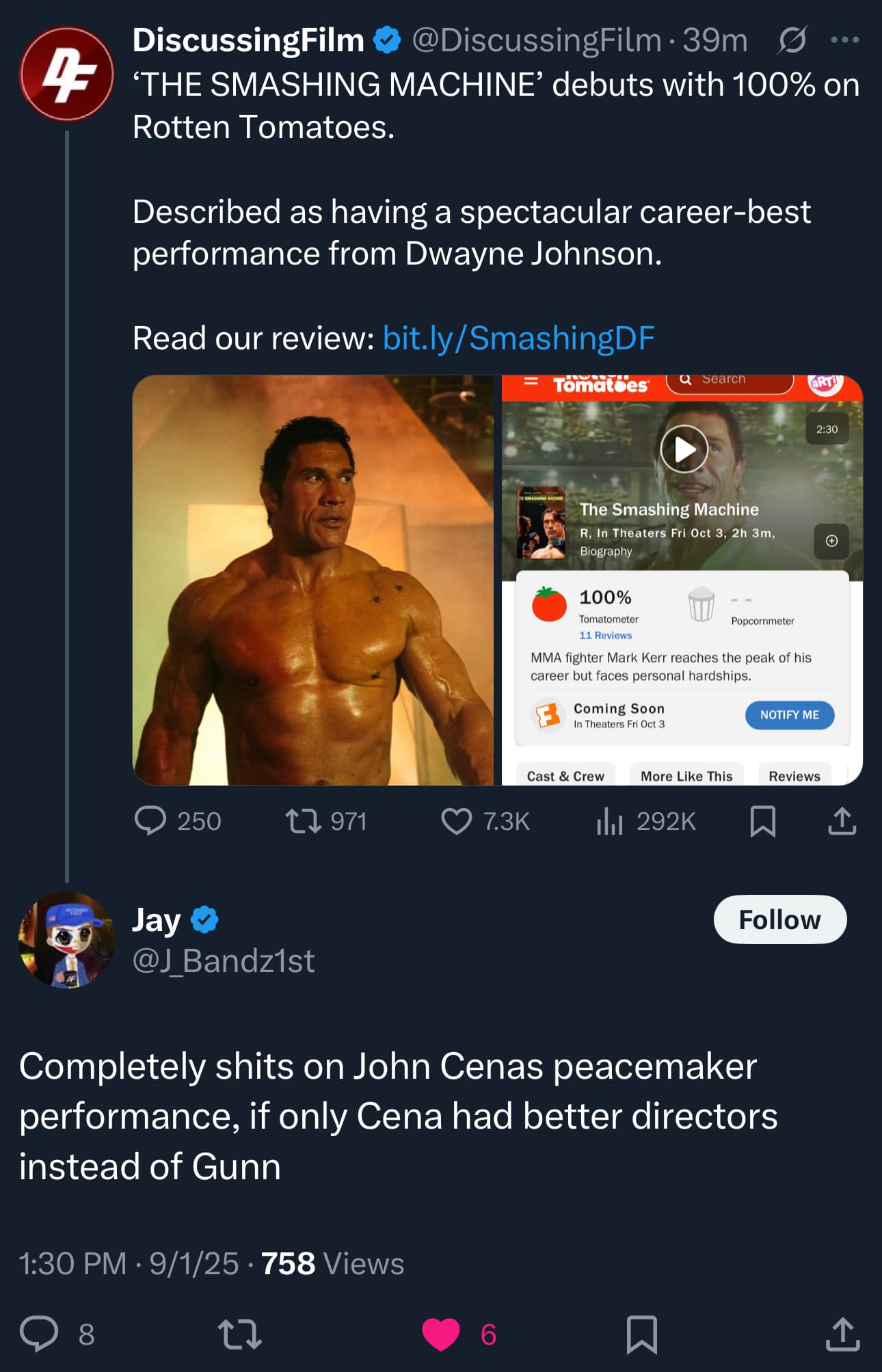Follow the Jay account
The height and width of the screenshot is (1372, 882).
[x=779, y=919]
